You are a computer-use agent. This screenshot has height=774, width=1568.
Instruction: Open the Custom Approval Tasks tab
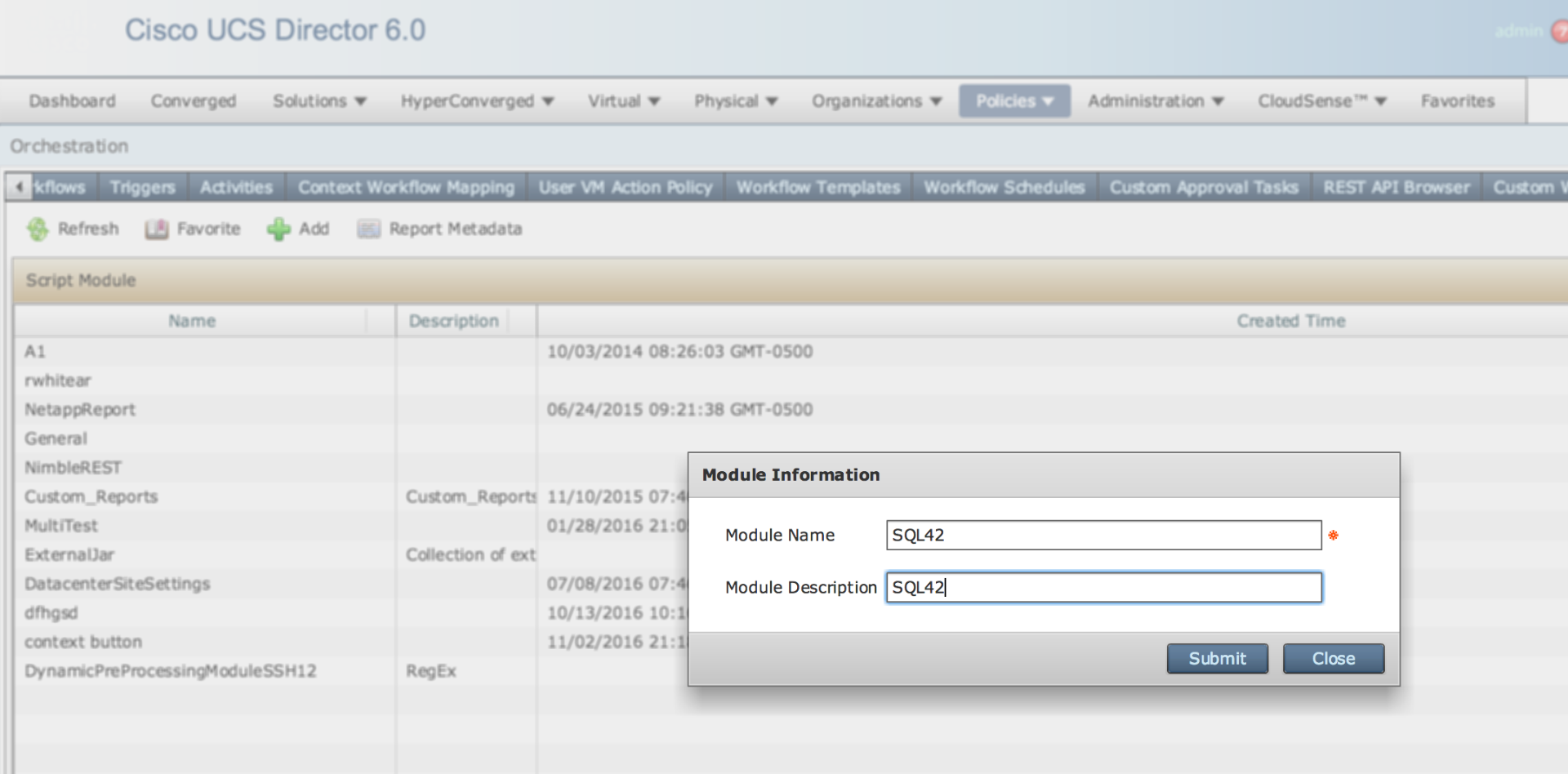(1204, 188)
